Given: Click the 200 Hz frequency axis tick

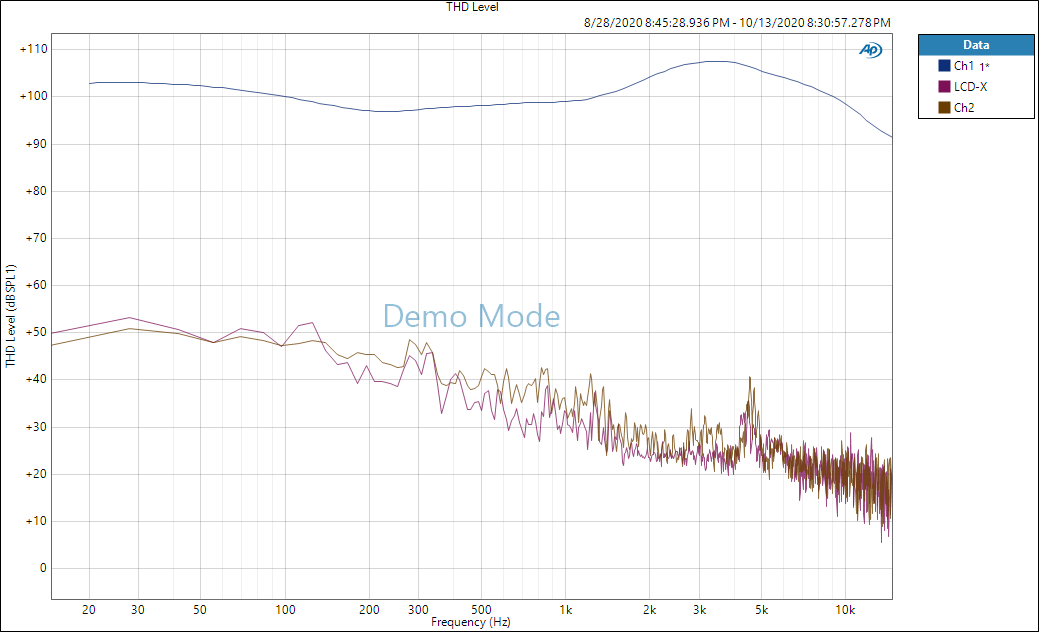Looking at the screenshot, I should click(x=369, y=609).
